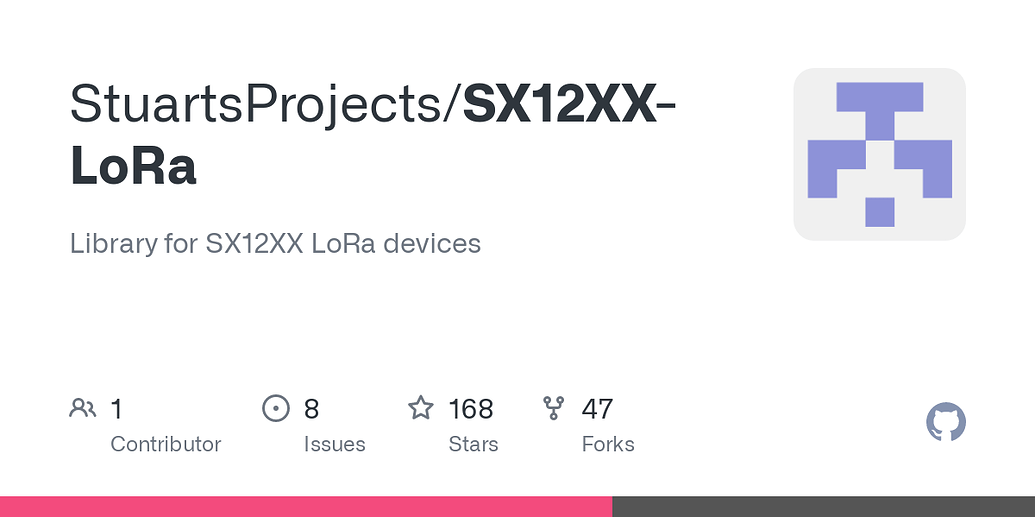
Task: Select the Stars label
Action: [x=473, y=444]
